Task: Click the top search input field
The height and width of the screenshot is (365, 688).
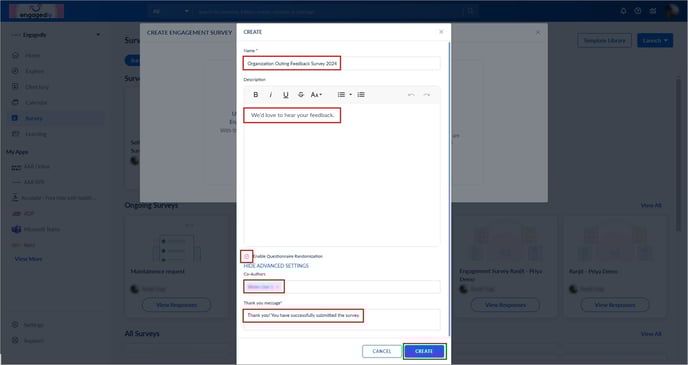Action: point(327,11)
